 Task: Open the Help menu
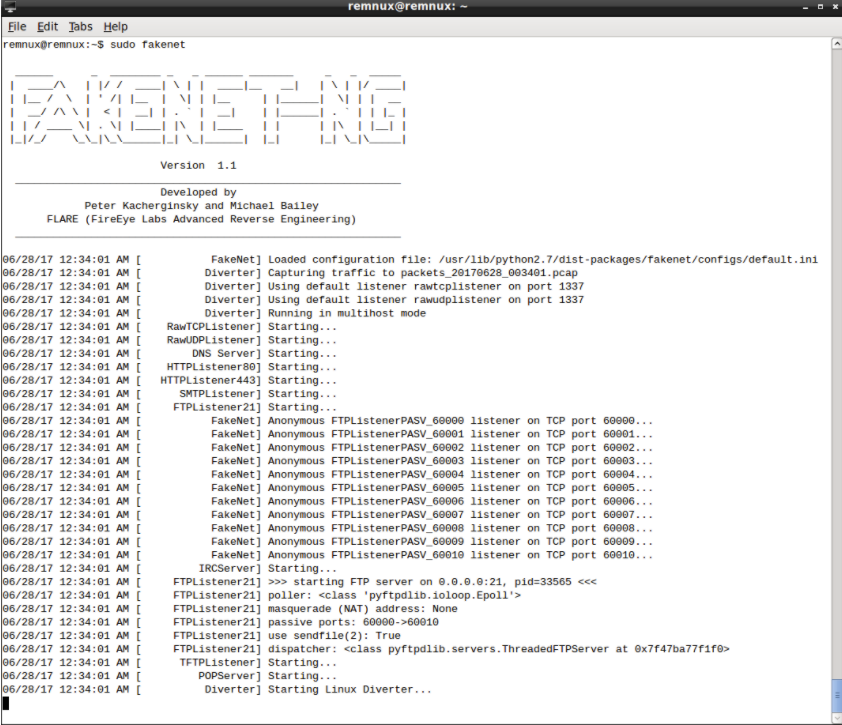point(115,27)
